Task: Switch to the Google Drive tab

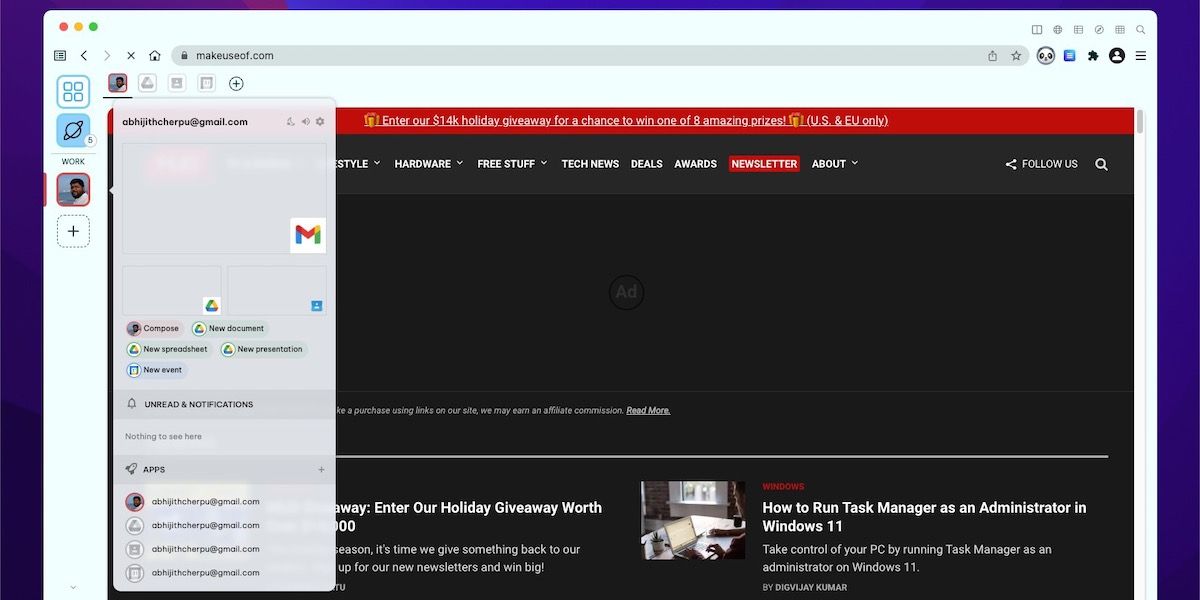Action: point(147,83)
